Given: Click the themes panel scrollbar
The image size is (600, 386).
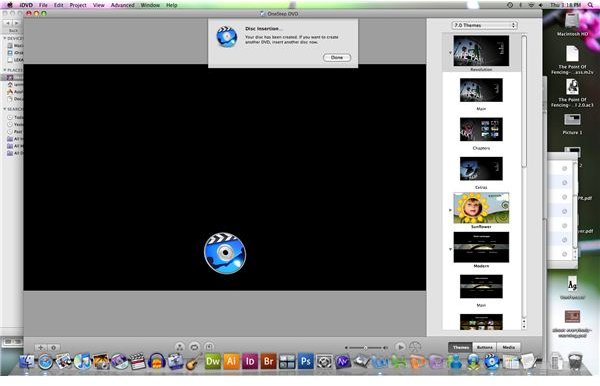Looking at the screenshot, I should click(524, 101).
